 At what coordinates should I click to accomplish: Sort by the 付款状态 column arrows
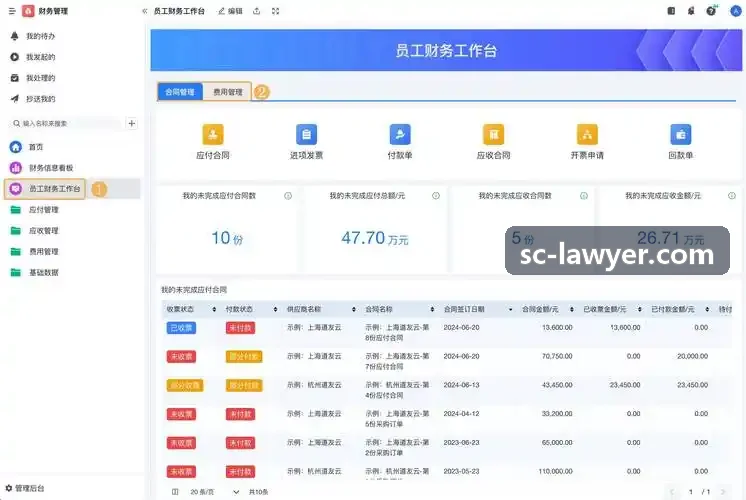275,309
